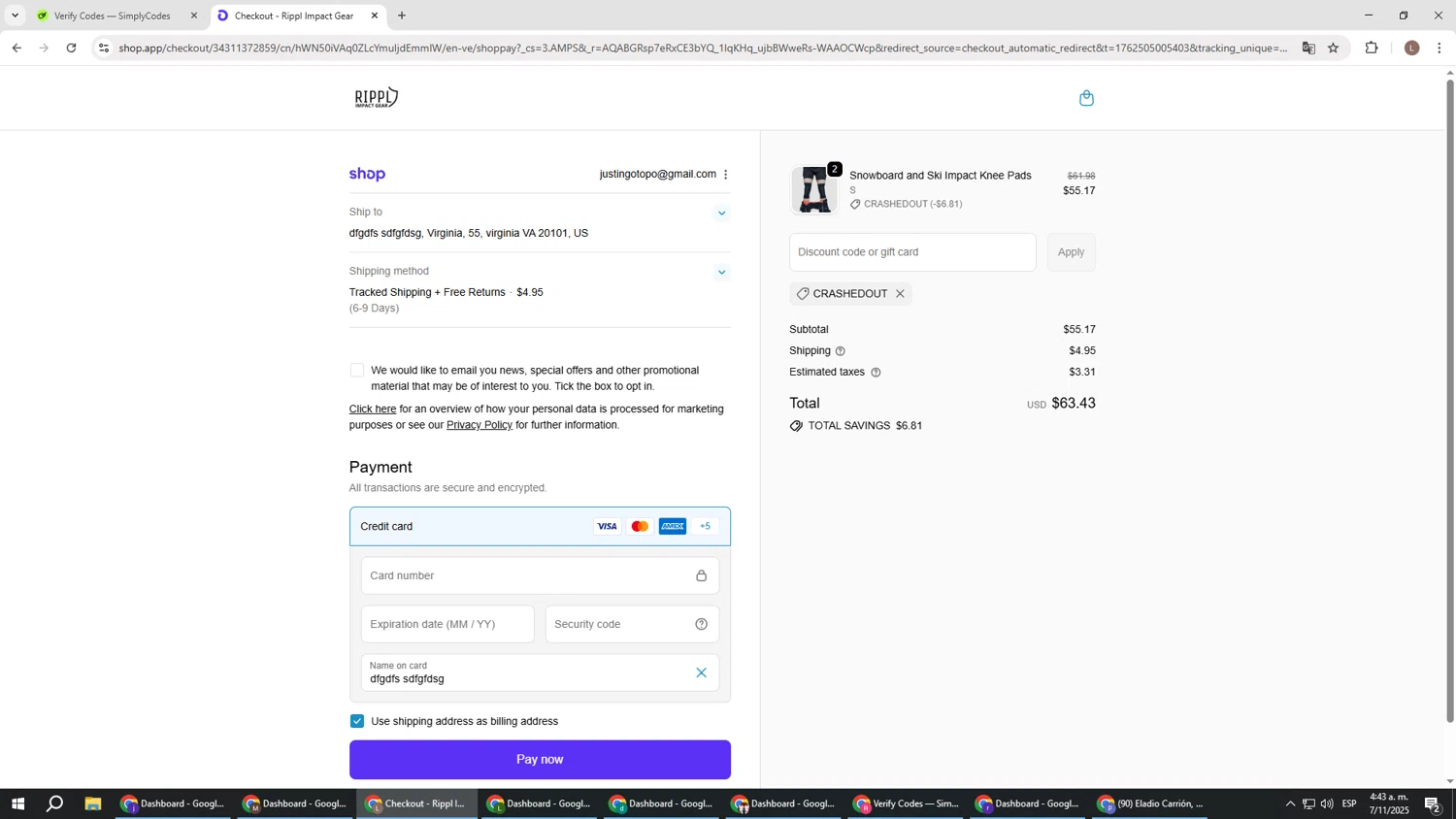The image size is (1456, 819).
Task: Expand the Shipping method section
Action: pyautogui.click(x=721, y=273)
